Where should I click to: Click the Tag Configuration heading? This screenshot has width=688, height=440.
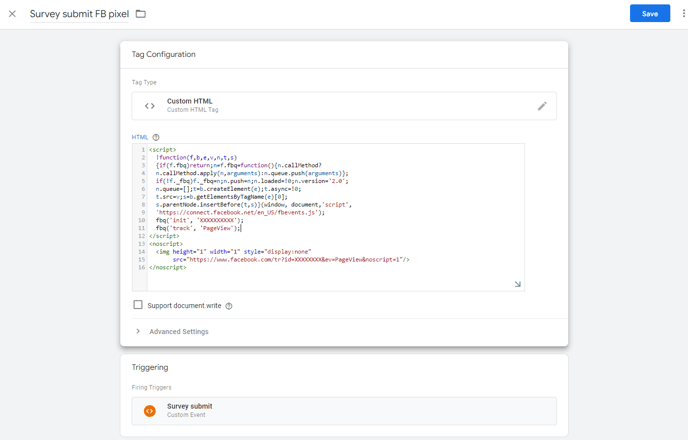164,54
